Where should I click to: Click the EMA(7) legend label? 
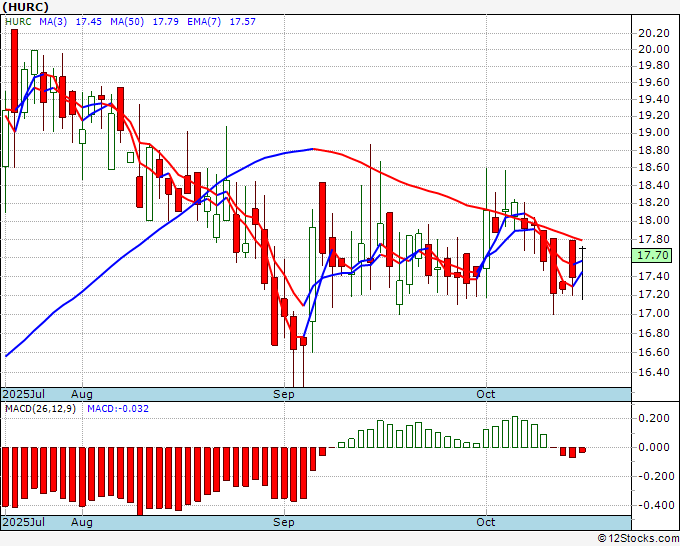204,22
